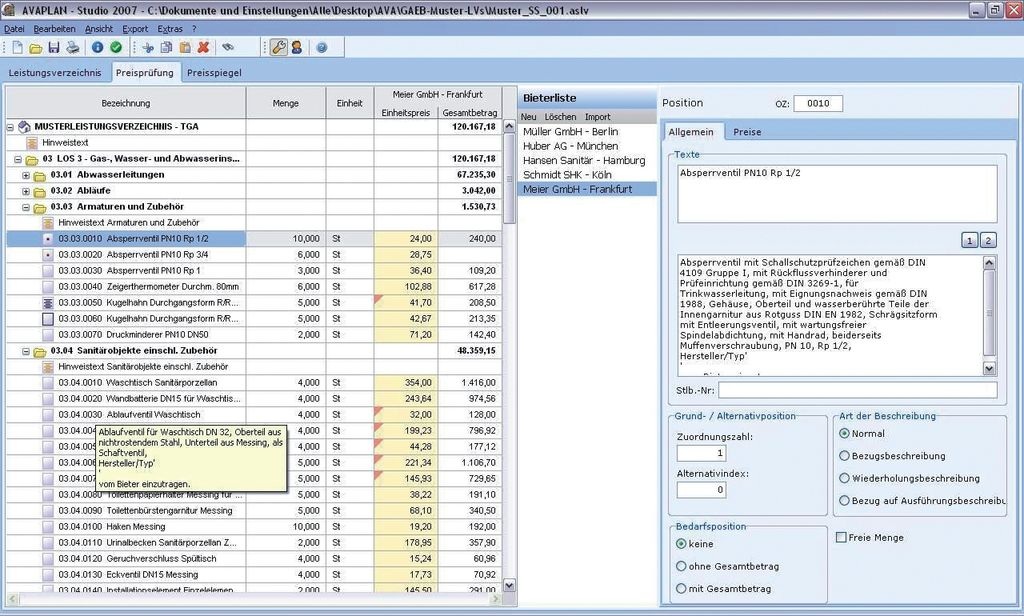
Task: Click the blue info icon
Action: coord(97,47)
